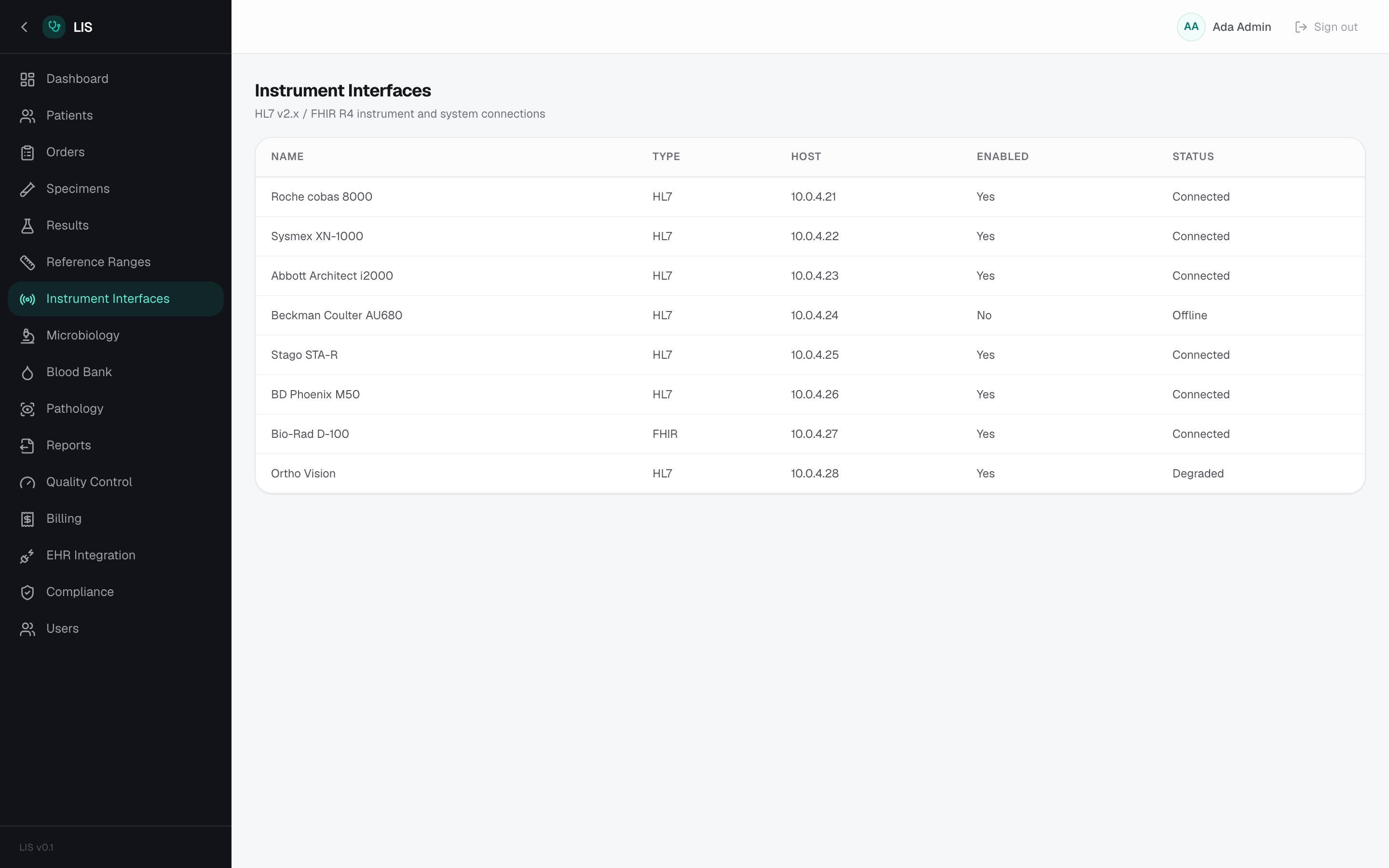Click the EHR Integration plug icon

point(27,556)
